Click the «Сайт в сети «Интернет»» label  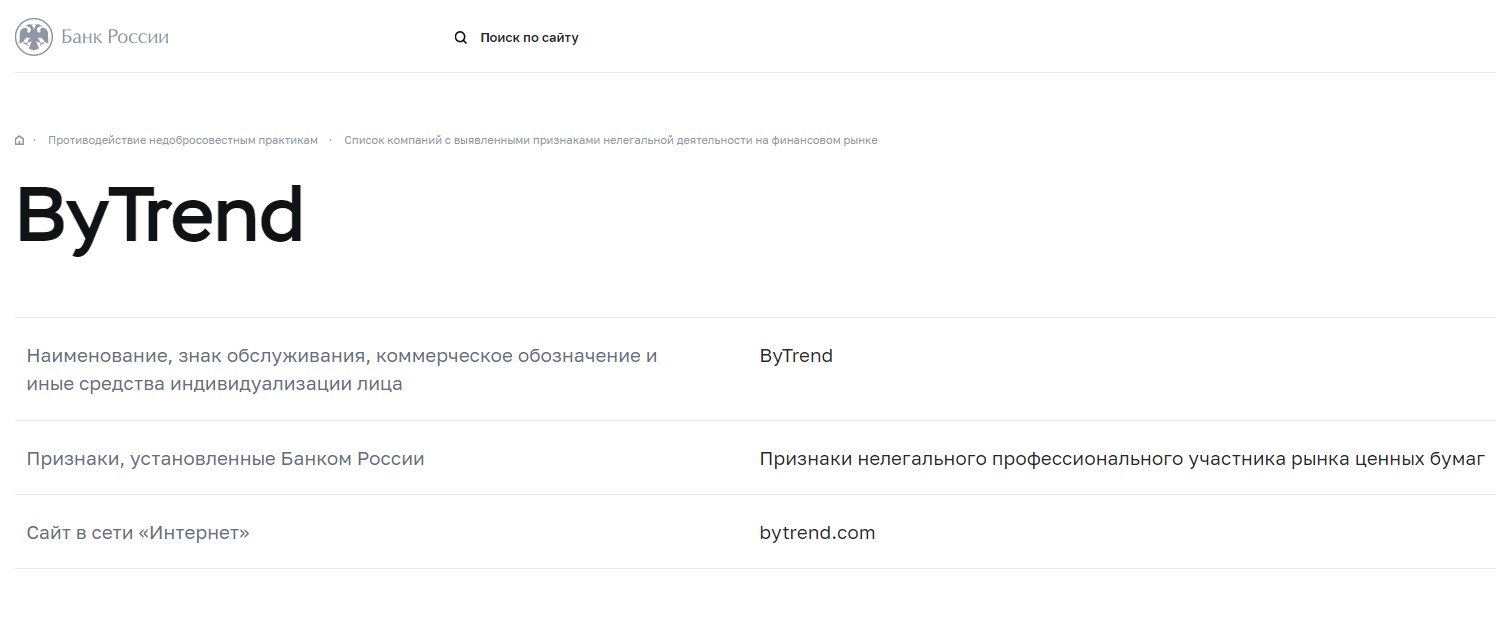click(x=138, y=533)
